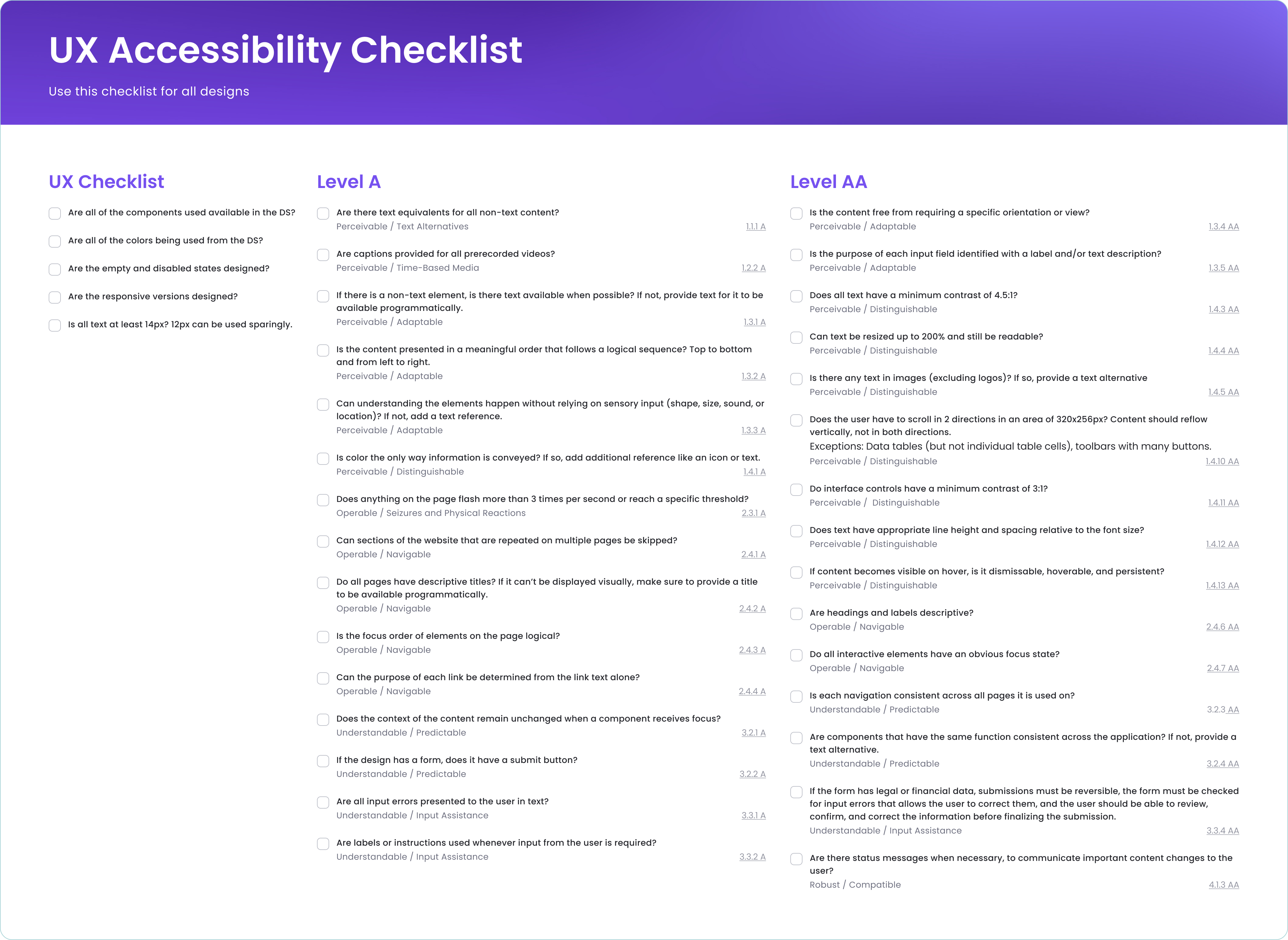Tick 'captions provided for prerecorded videos' checkbox
The width and height of the screenshot is (1288, 940).
tap(323, 255)
